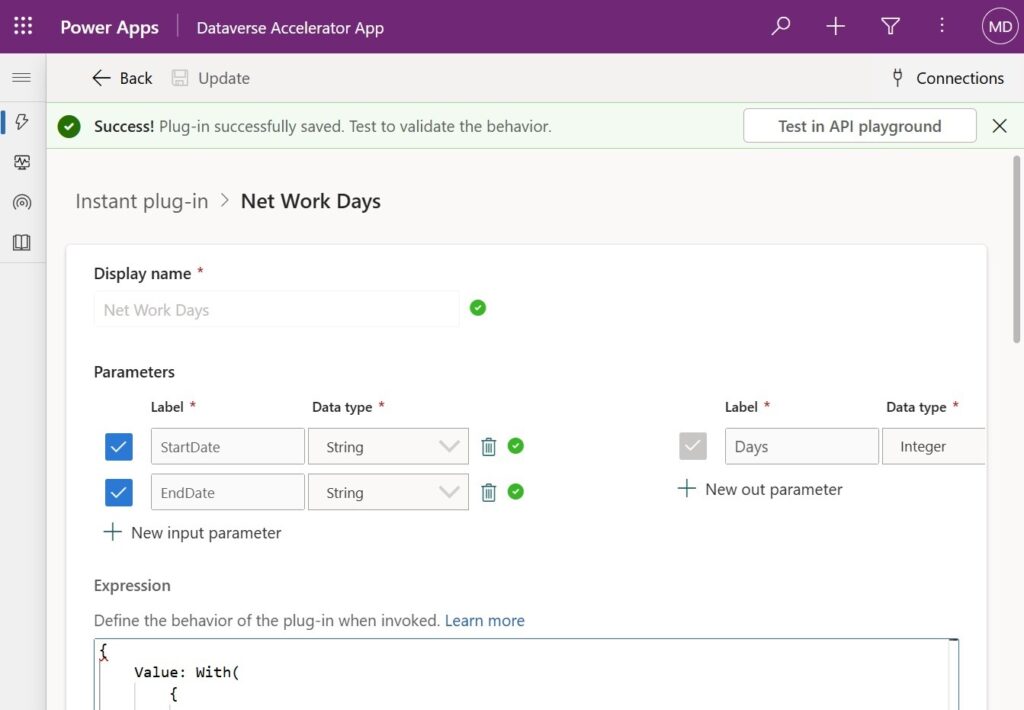1024x710 pixels.
Task: Click Back in the command bar
Action: pyautogui.click(x=122, y=78)
